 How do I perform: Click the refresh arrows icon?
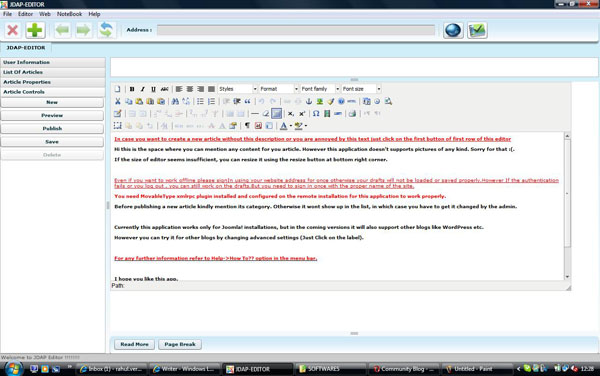[106, 30]
